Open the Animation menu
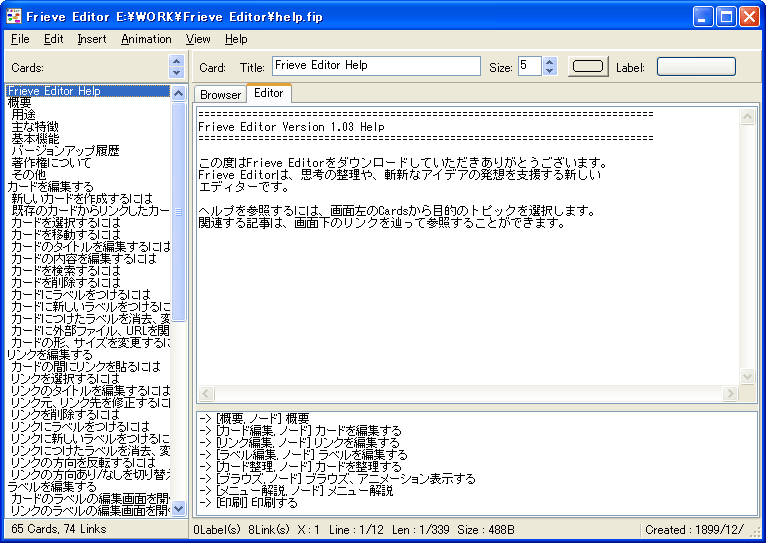This screenshot has height=543, width=766. point(146,39)
